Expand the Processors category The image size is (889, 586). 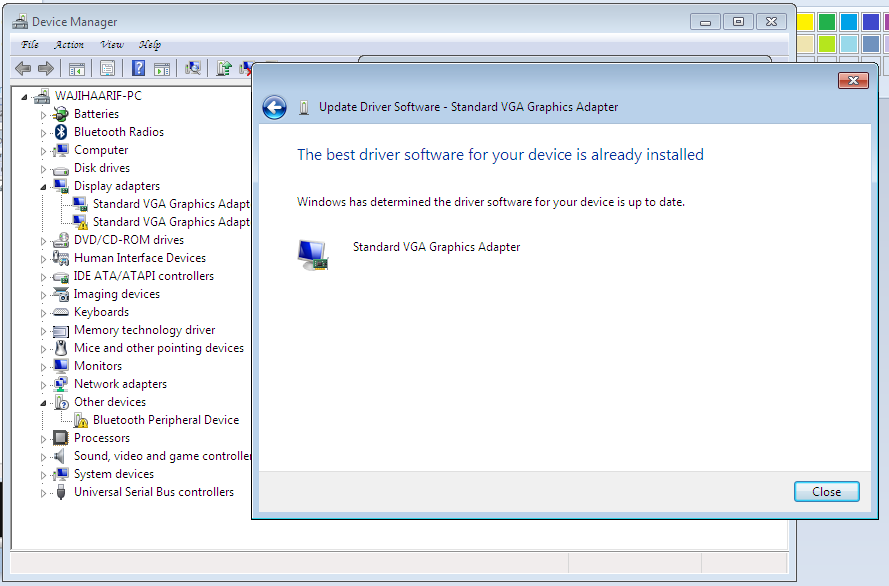(43, 439)
